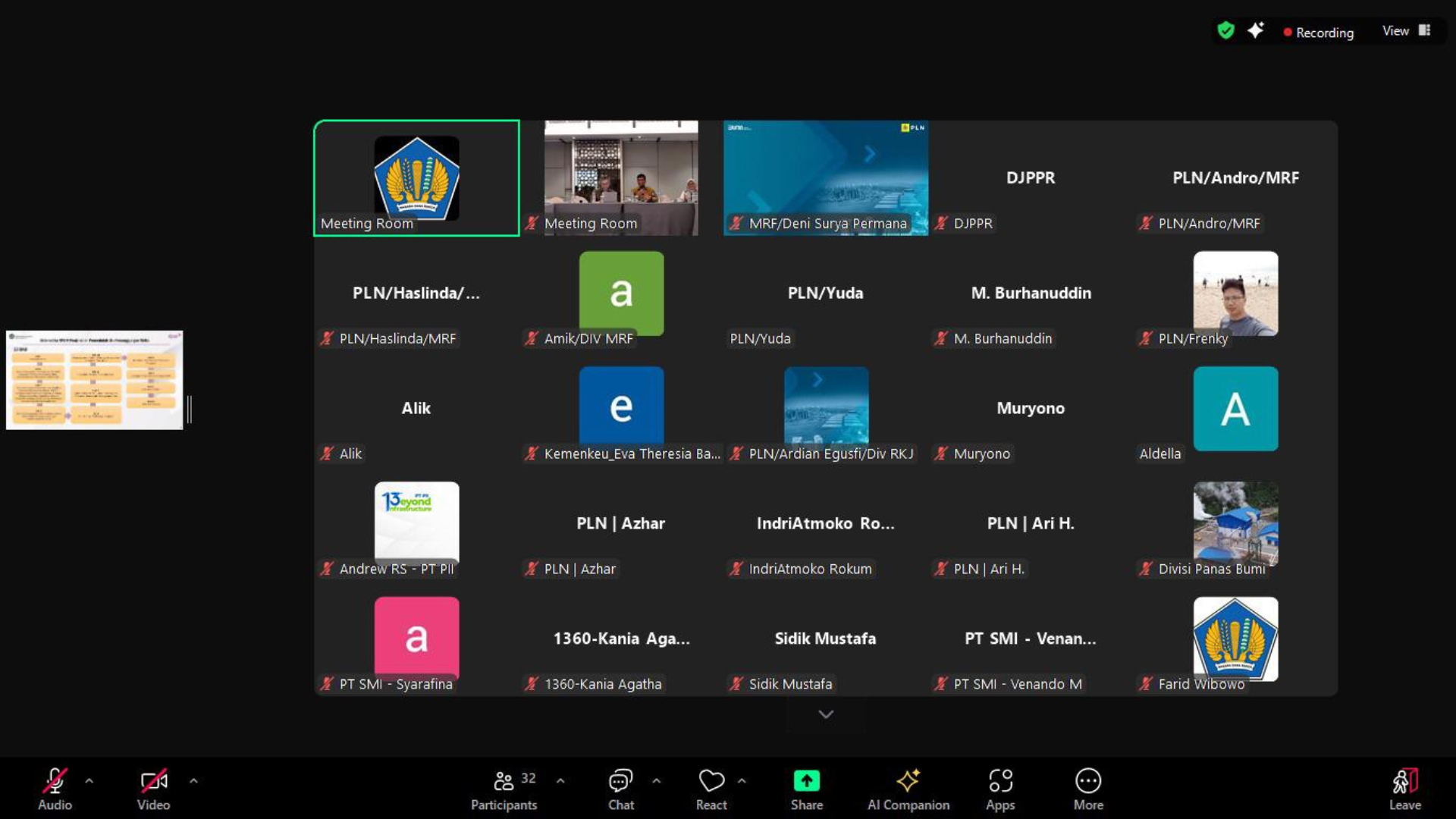Select the PLN/Haslinda/MRF participant tile

[x=416, y=293]
